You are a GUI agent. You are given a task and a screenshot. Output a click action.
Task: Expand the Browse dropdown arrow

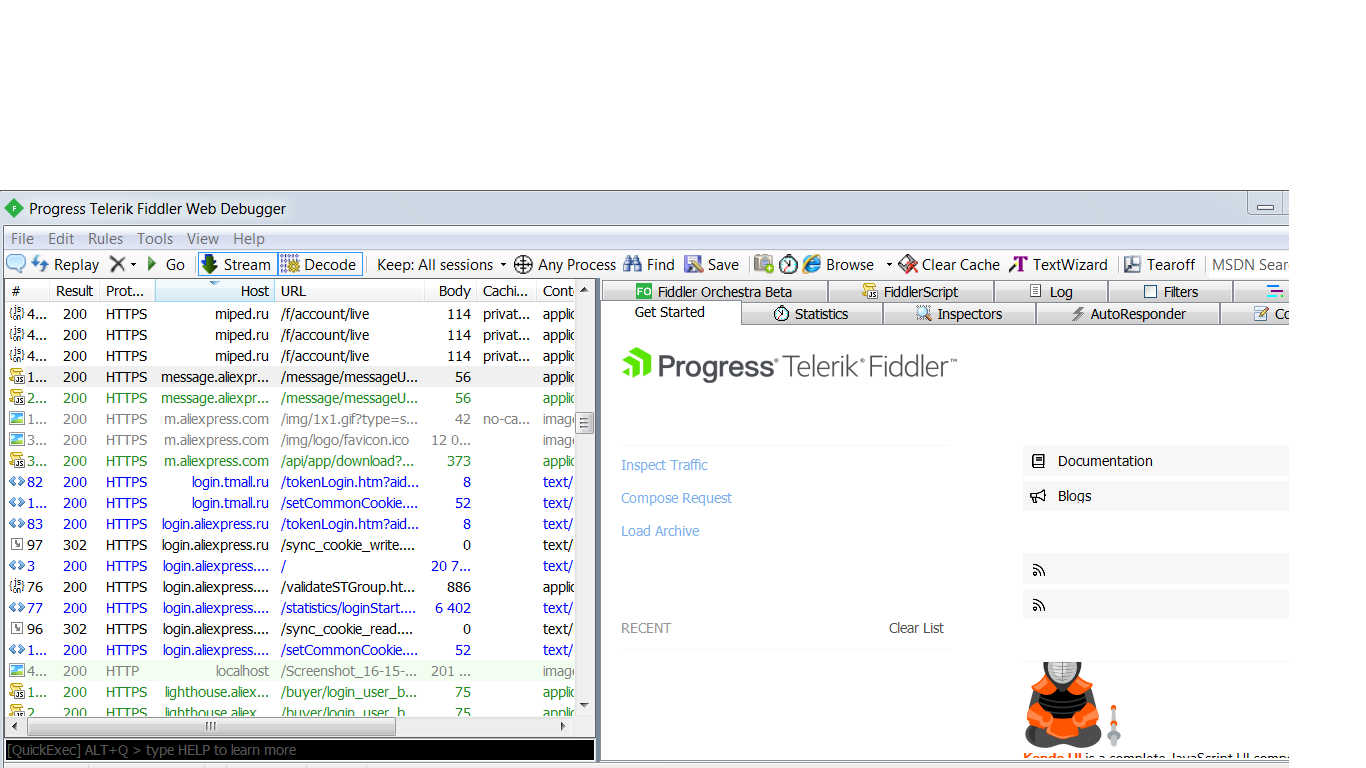pyautogui.click(x=889, y=264)
